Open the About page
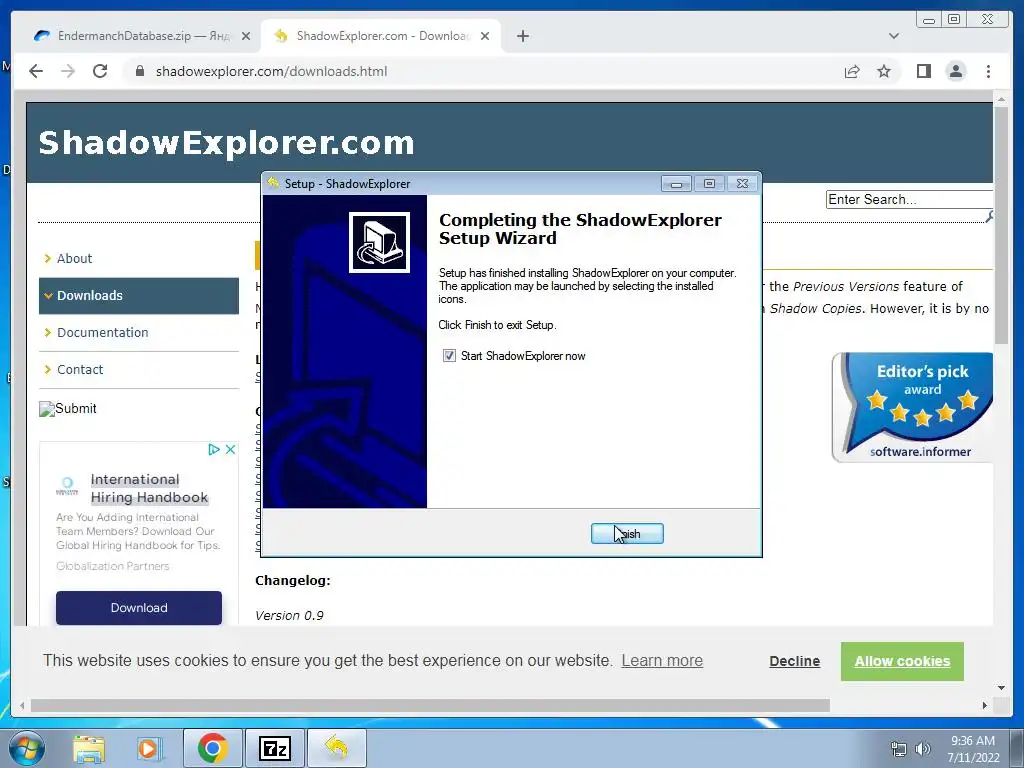This screenshot has width=1024, height=768. [74, 259]
